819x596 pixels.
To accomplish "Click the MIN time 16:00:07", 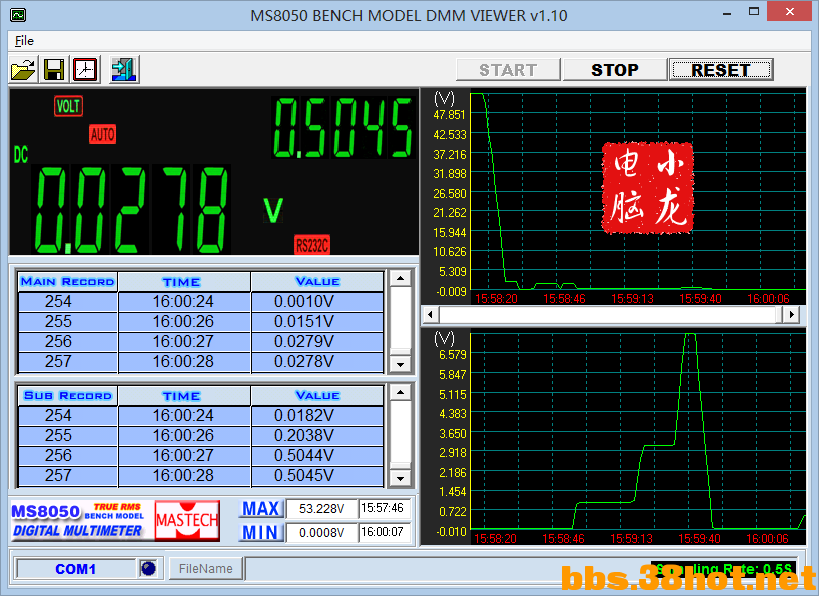I will pyautogui.click(x=384, y=532).
